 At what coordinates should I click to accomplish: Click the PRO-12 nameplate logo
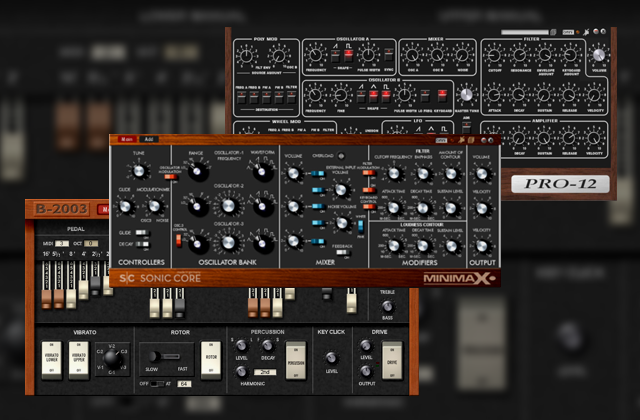click(560, 184)
